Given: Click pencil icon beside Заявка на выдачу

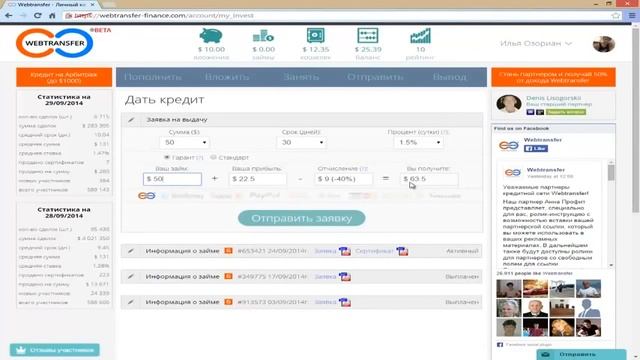Looking at the screenshot, I should 131,120.
